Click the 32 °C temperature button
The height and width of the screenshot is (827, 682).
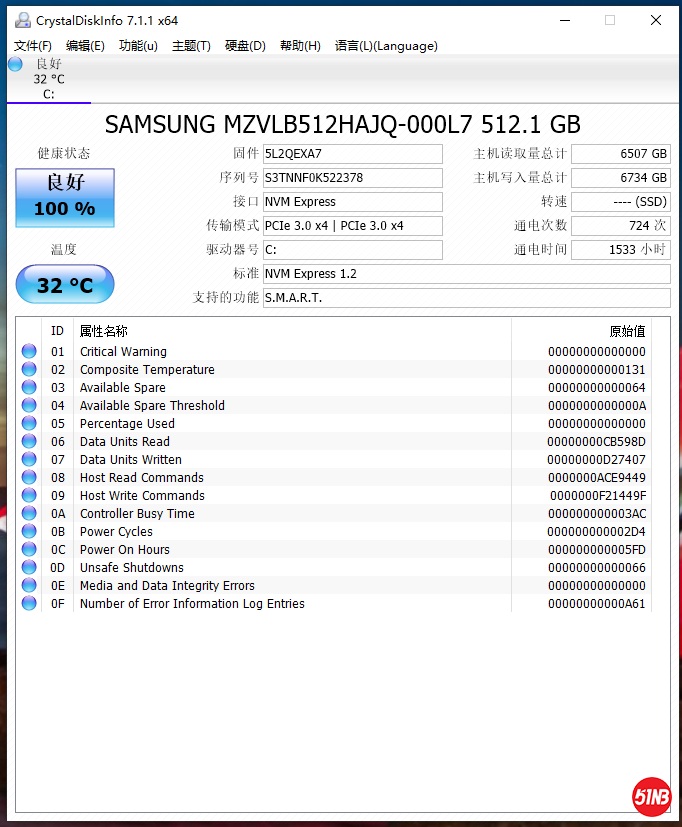(x=65, y=285)
